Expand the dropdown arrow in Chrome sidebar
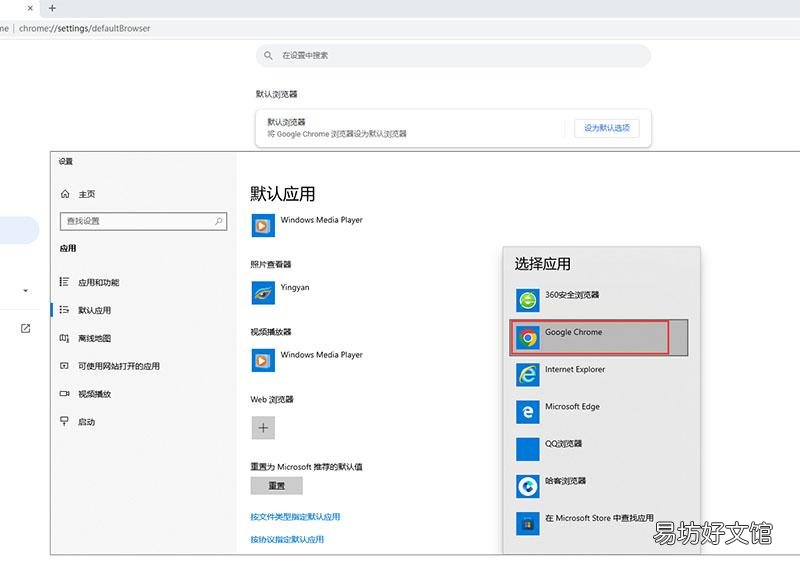The image size is (800, 565). pyautogui.click(x=26, y=291)
